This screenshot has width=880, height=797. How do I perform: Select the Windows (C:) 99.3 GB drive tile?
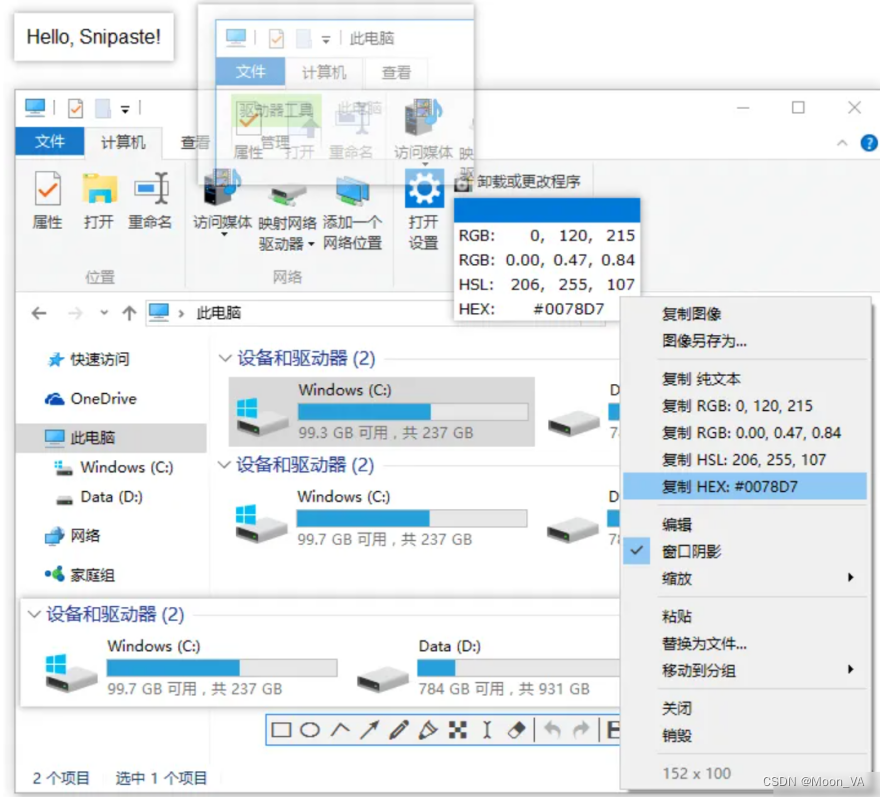(382, 411)
